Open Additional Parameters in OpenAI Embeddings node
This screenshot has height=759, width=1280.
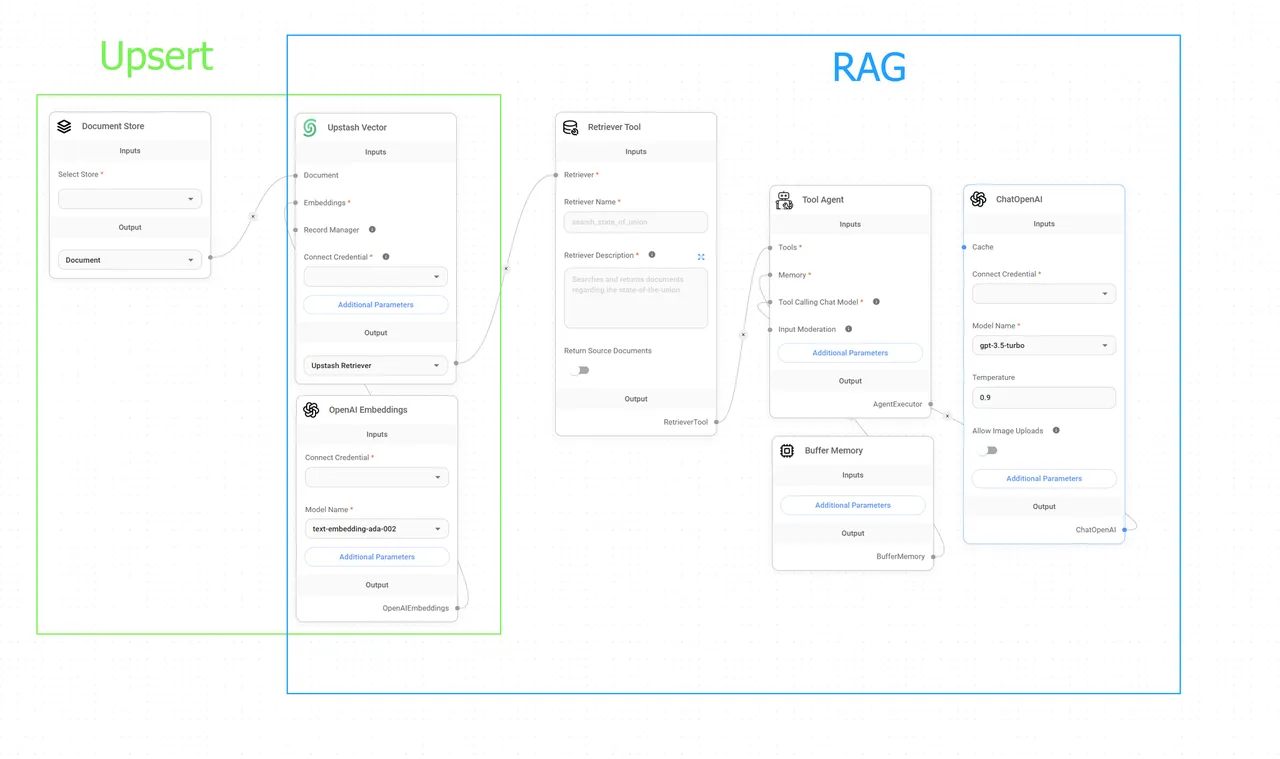point(377,557)
